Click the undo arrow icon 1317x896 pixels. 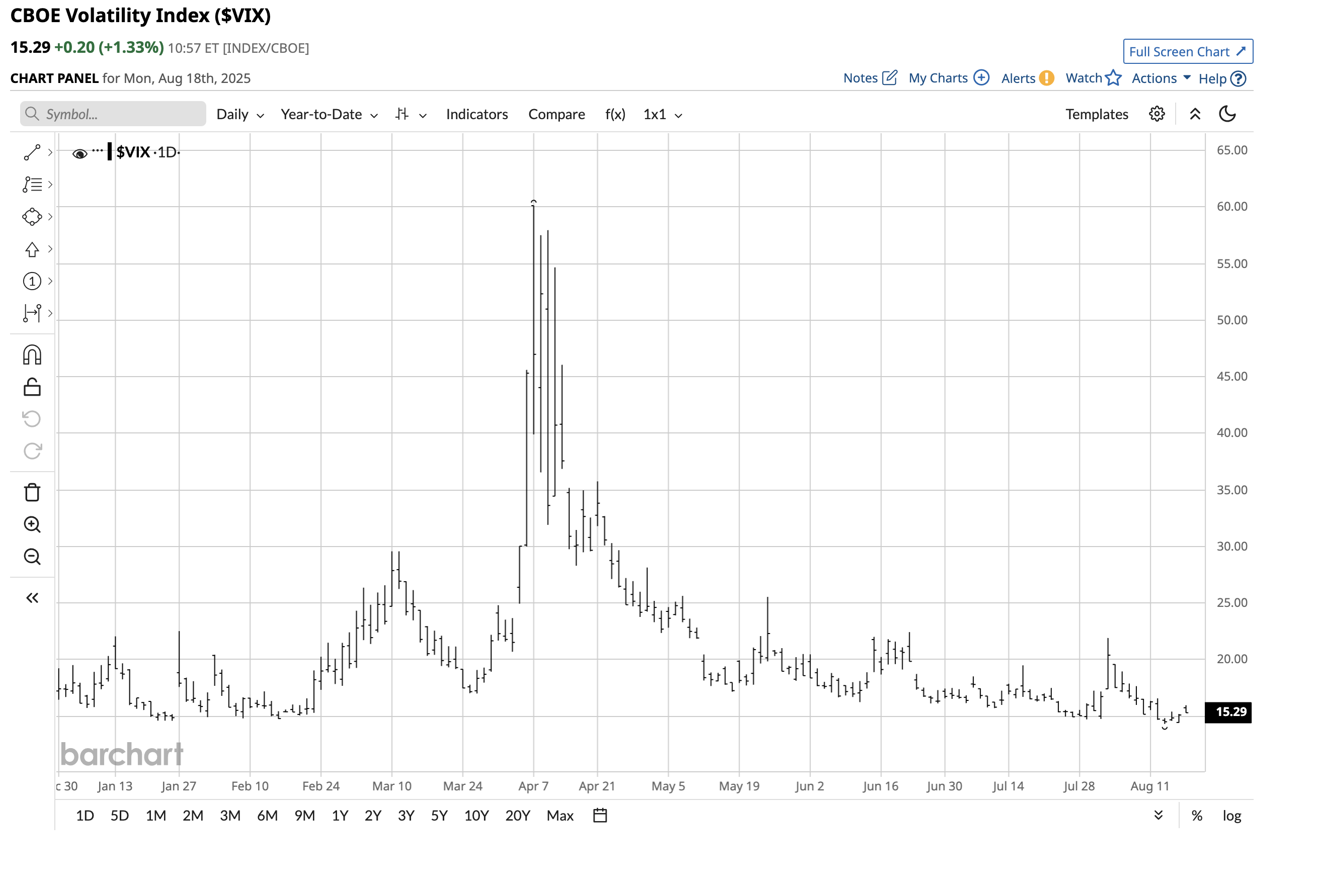(32, 419)
